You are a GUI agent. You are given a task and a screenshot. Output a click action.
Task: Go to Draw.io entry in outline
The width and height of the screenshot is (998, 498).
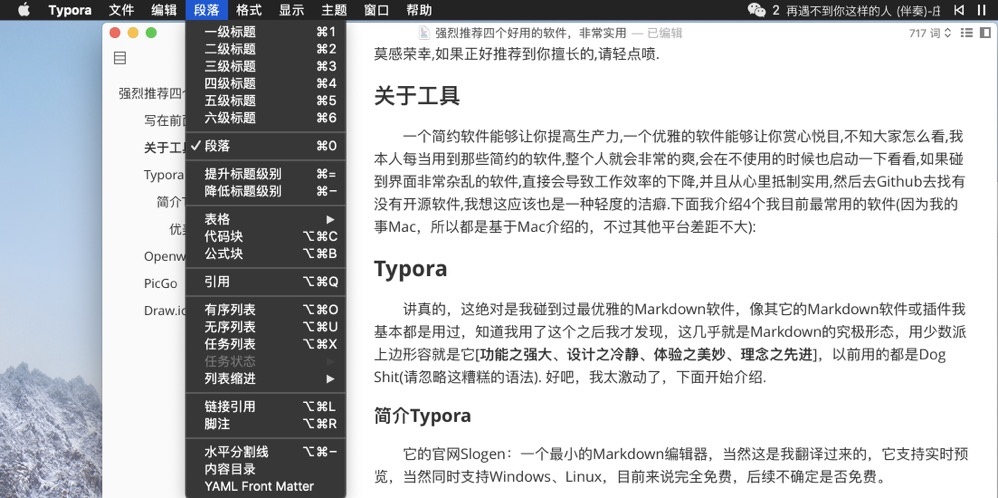pos(164,311)
